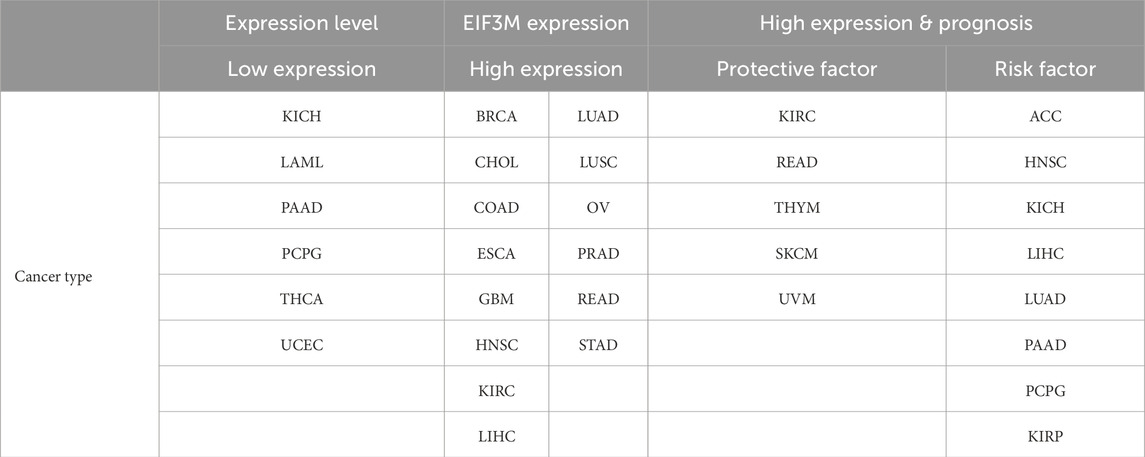This screenshot has width=1145, height=457.
Task: Click the "Cancer type" row label
Action: (53, 276)
